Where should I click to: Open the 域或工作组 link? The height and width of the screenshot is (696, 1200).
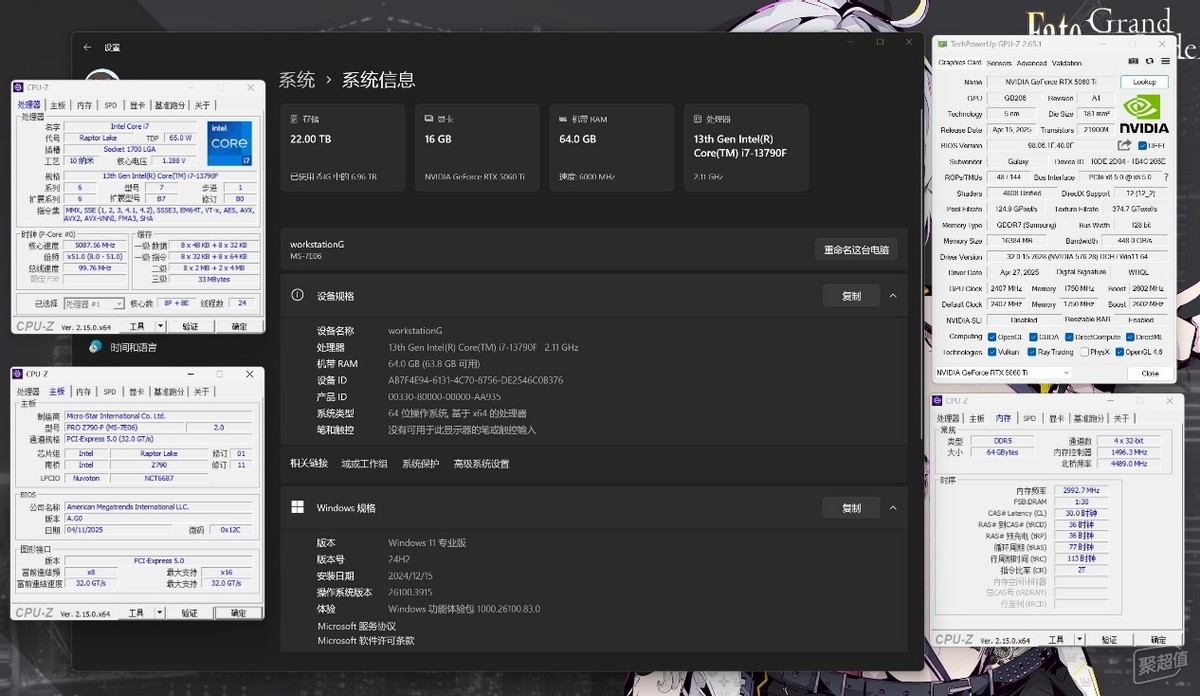pyautogui.click(x=364, y=464)
